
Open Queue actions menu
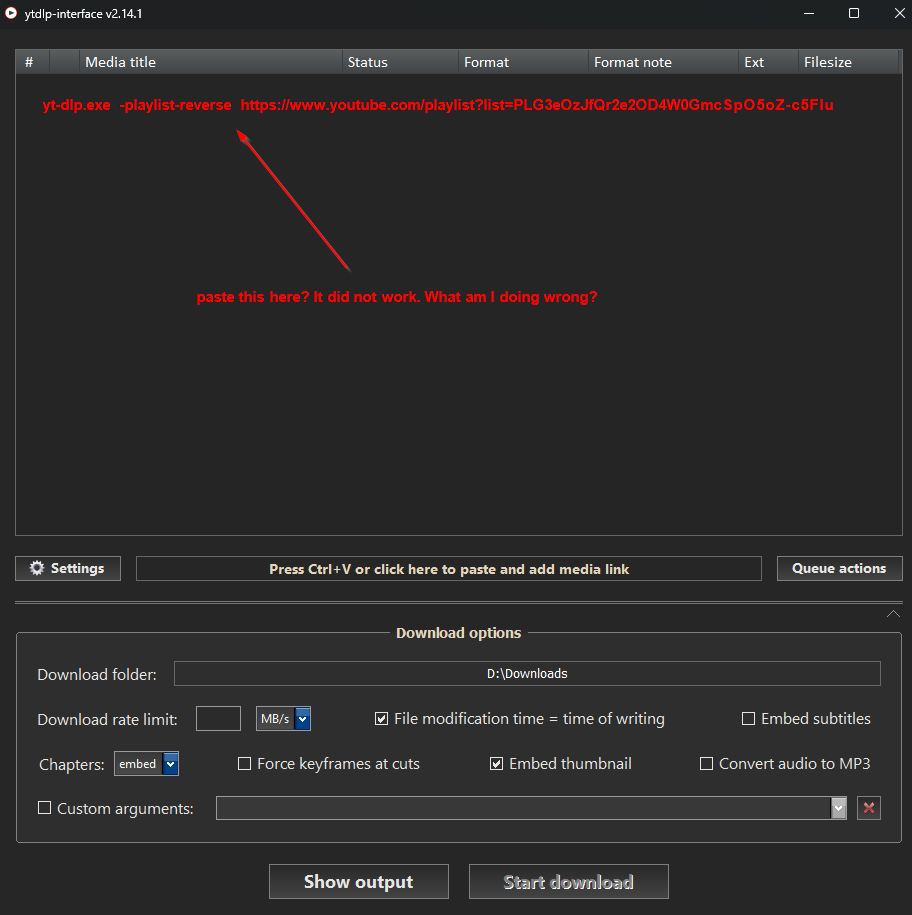click(839, 568)
